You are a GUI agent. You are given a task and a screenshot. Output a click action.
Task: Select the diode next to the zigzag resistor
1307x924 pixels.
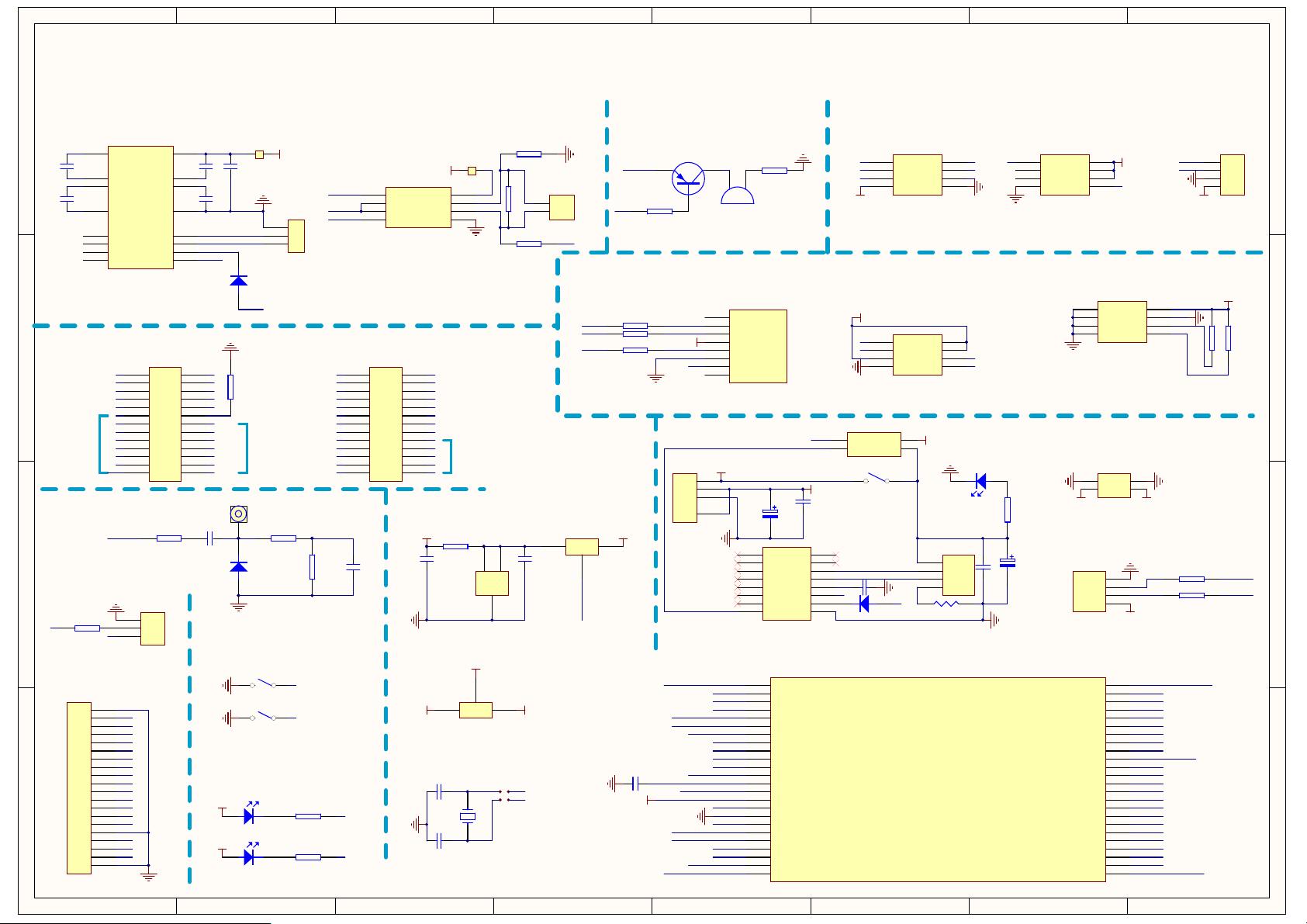(864, 603)
